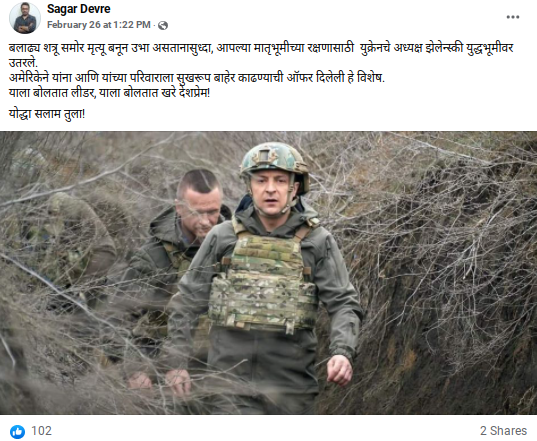Open the soldier trench photo
The image size is (537, 441).
[268, 273]
